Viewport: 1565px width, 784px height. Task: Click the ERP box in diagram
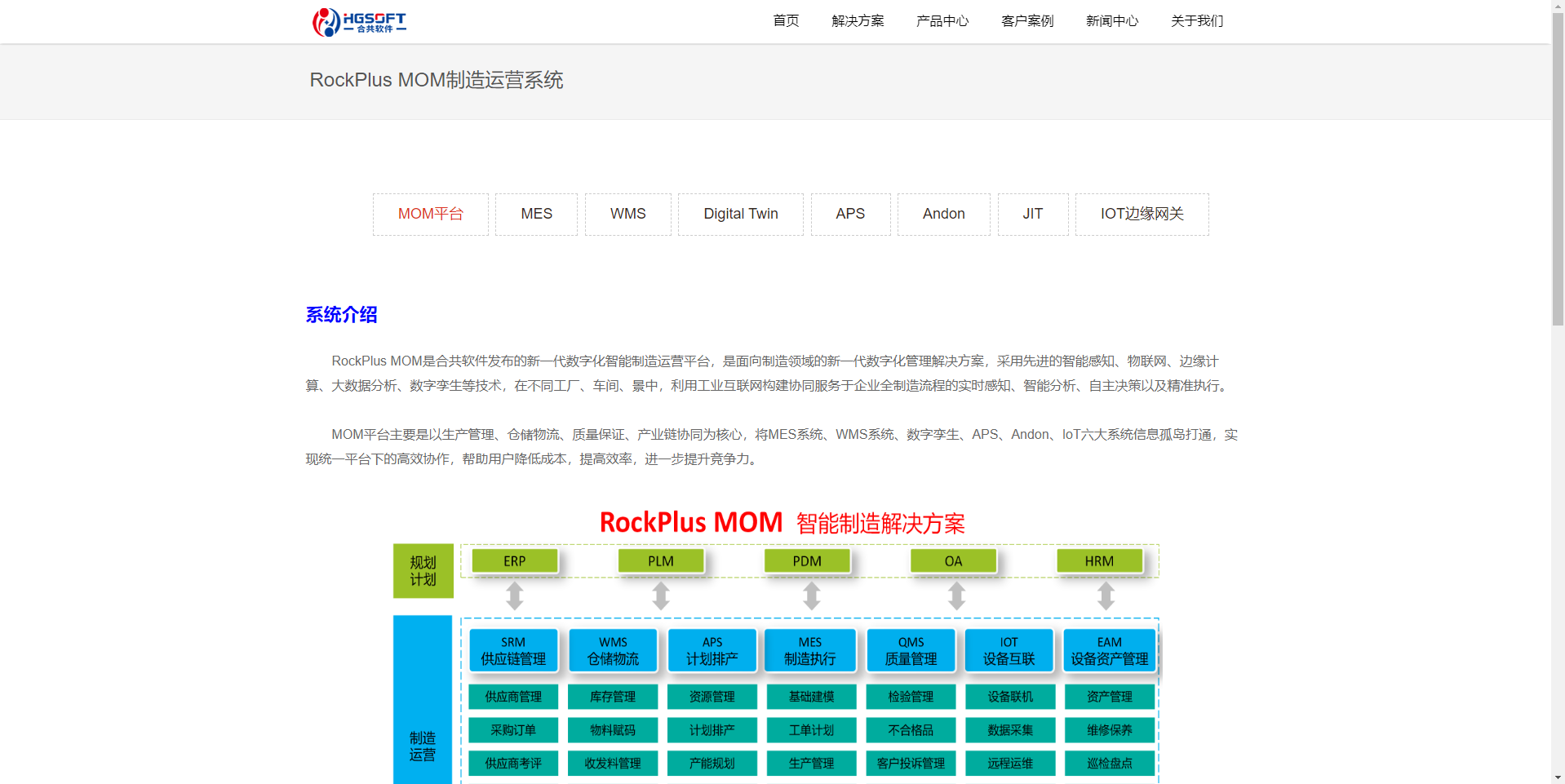coord(515,561)
